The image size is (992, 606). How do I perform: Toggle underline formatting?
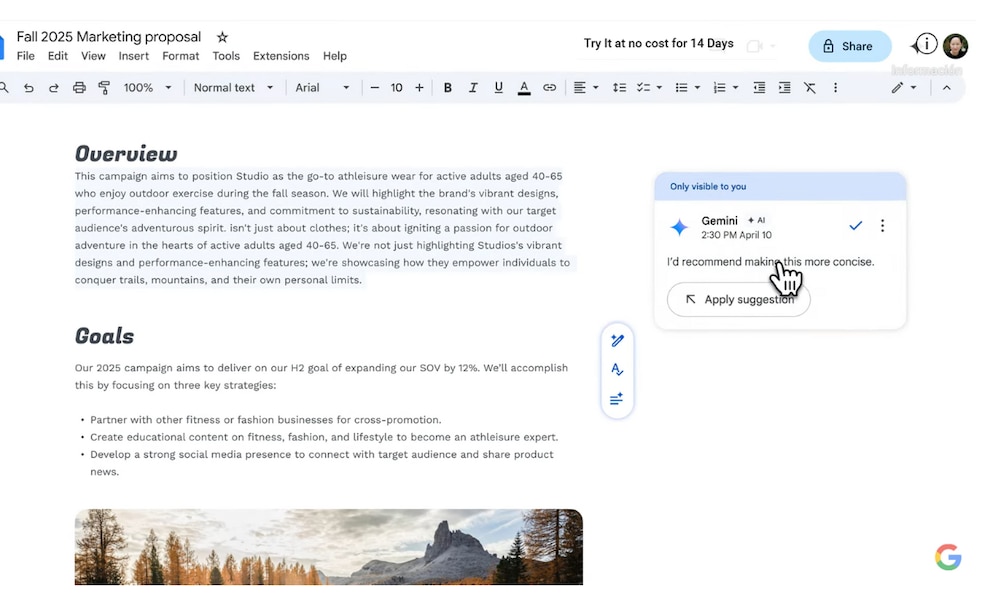(x=499, y=88)
